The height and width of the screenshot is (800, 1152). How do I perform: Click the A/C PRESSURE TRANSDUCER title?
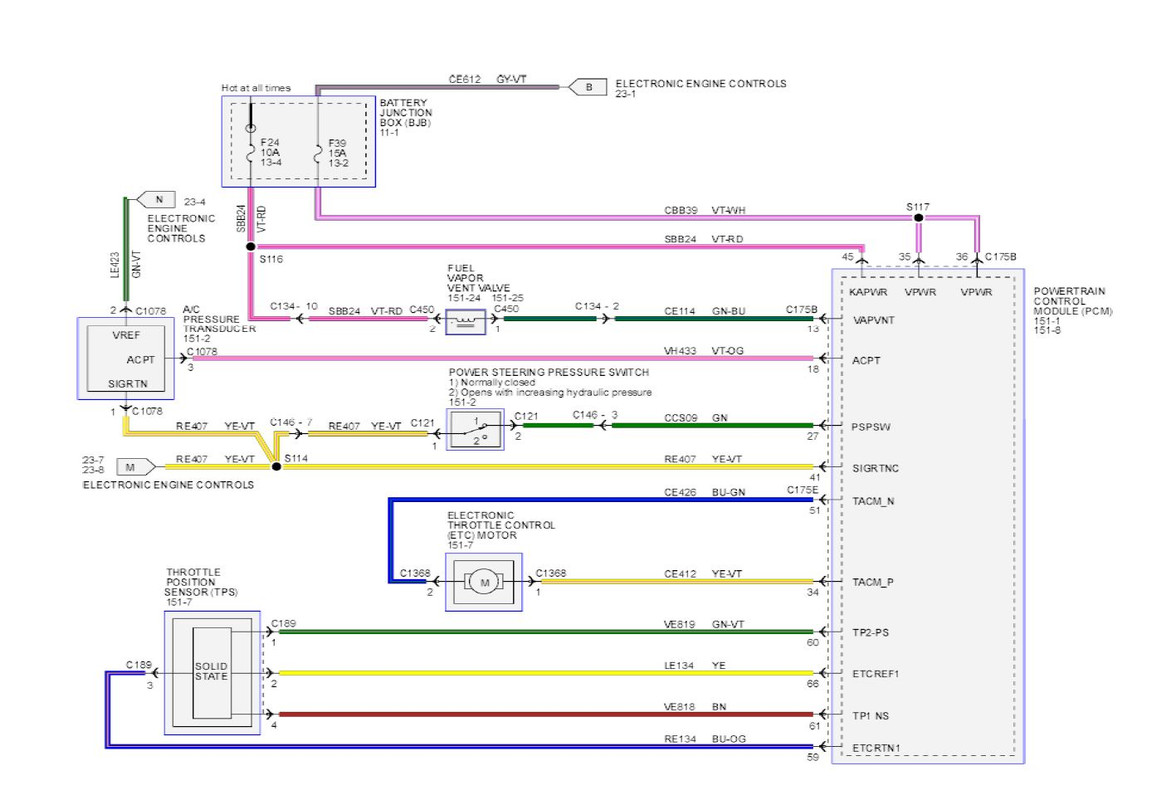pyautogui.click(x=219, y=319)
